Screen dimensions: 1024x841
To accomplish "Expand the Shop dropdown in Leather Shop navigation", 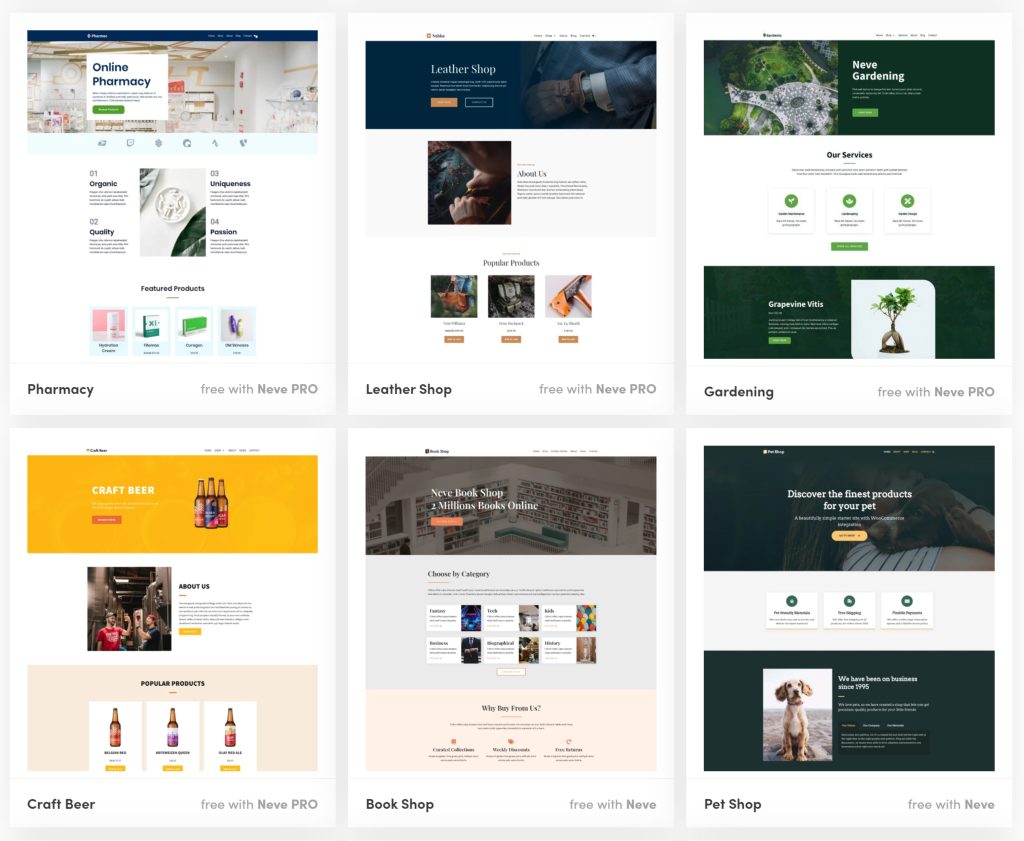I will pyautogui.click(x=548, y=36).
